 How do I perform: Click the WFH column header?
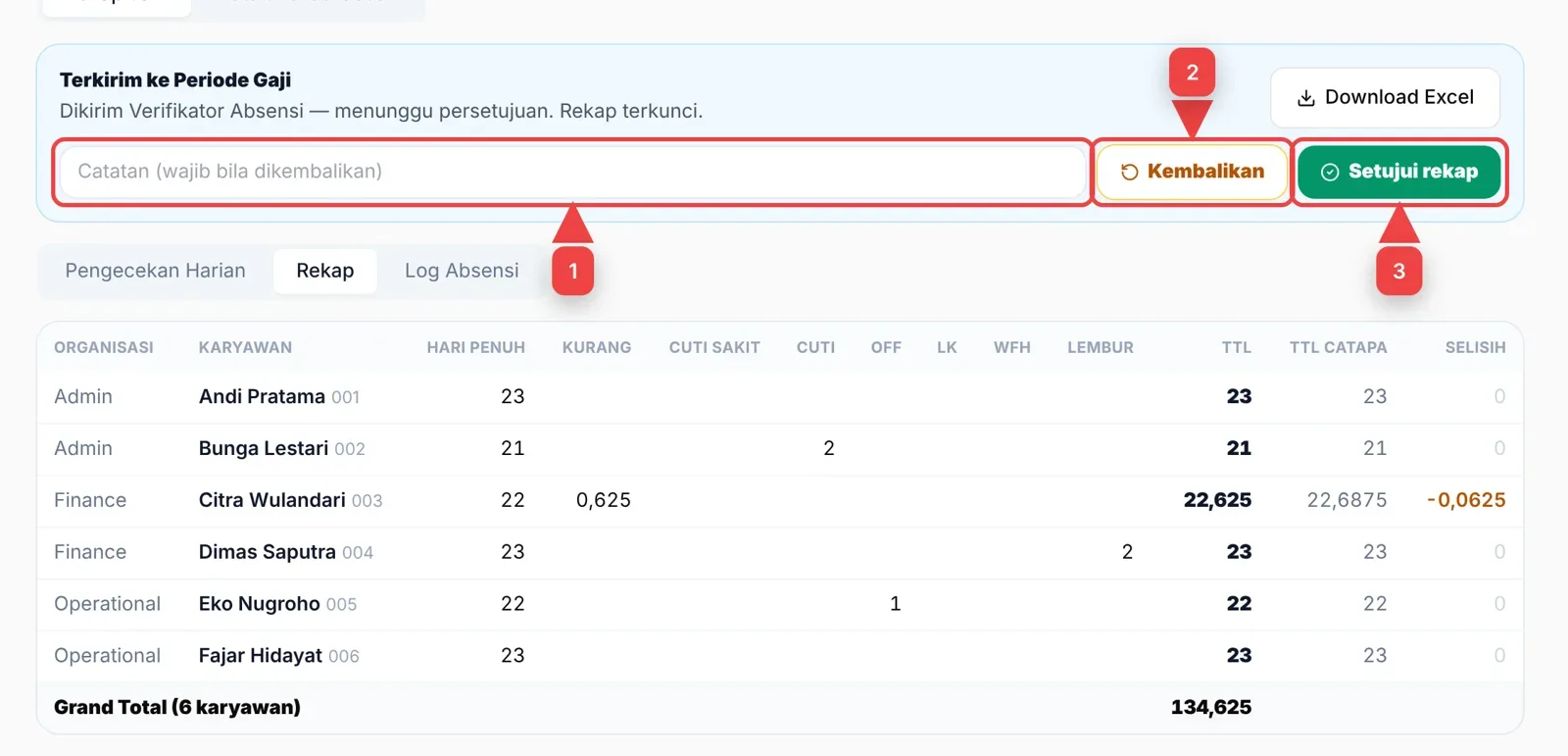pos(1011,347)
